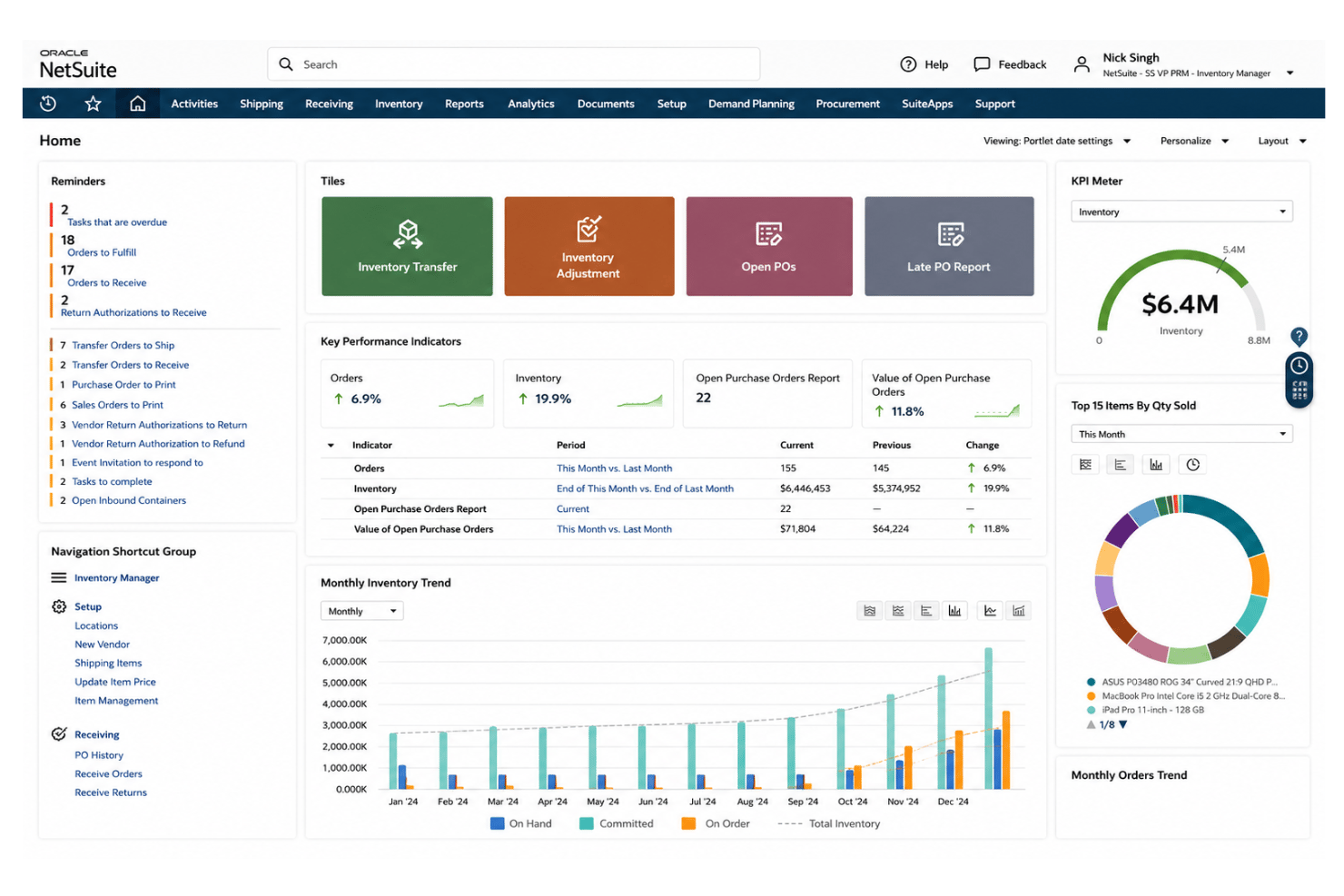Open the Receiving menu in navigation bar
1344x896 pixels.
(x=329, y=103)
